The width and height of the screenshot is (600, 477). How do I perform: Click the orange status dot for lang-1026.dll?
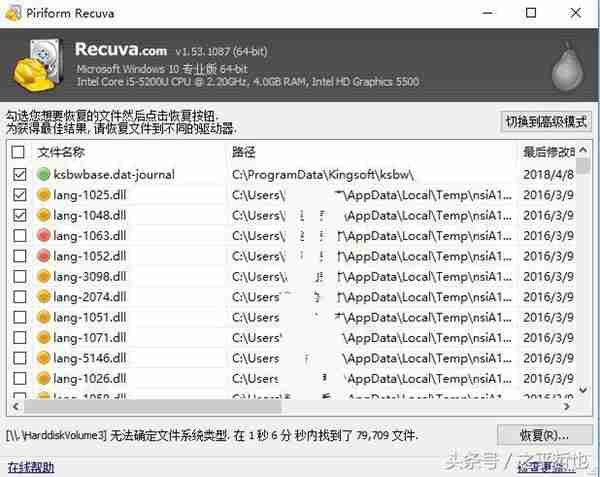click(44, 378)
